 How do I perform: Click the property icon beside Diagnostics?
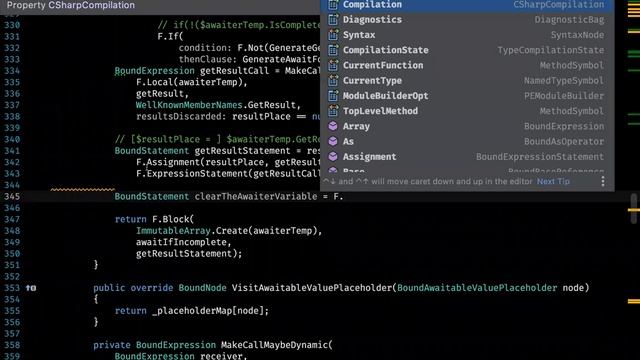(333, 19)
